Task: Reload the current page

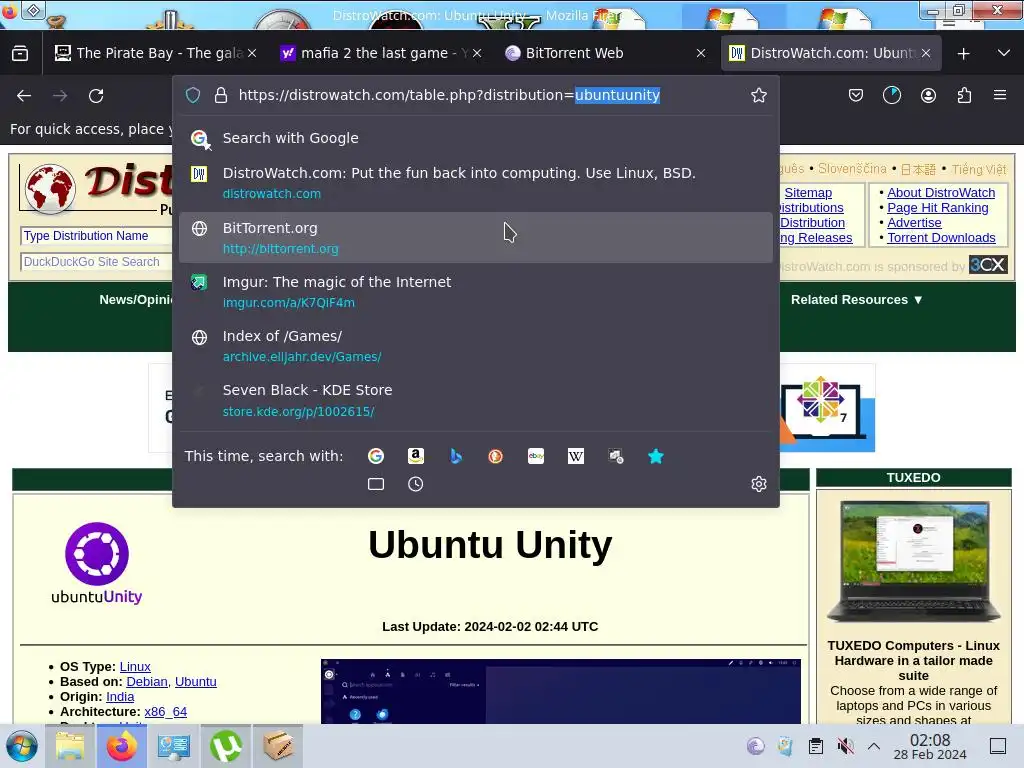Action: [x=96, y=96]
